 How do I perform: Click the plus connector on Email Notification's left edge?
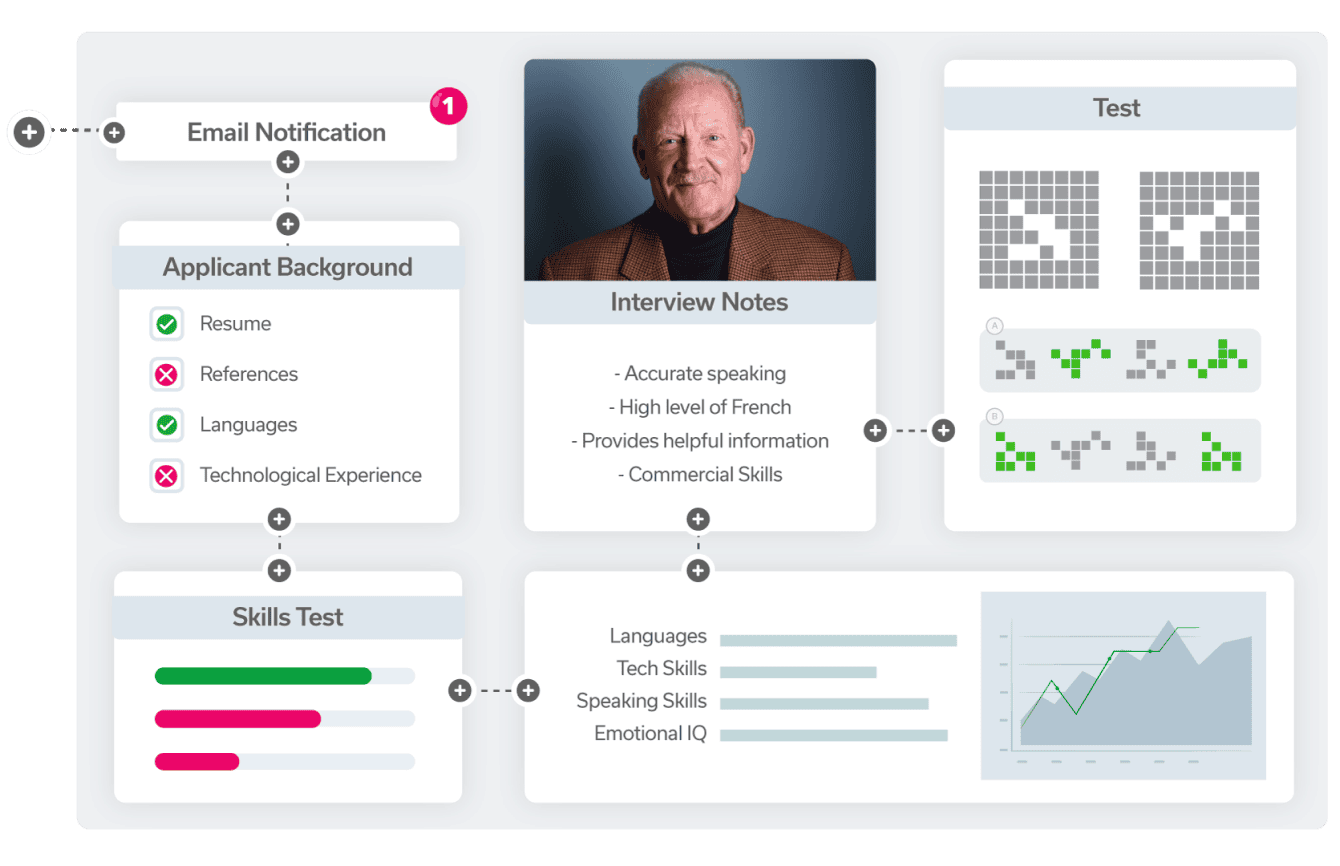[x=114, y=132]
